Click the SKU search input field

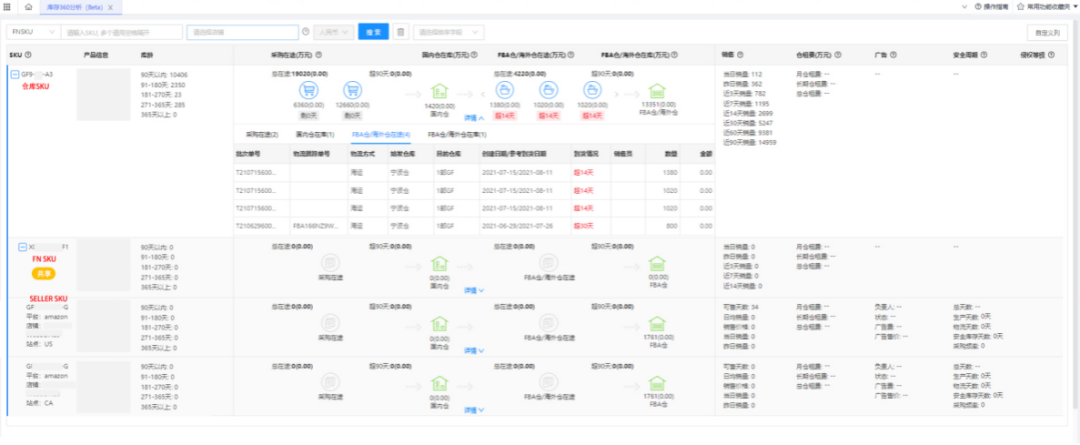122,32
